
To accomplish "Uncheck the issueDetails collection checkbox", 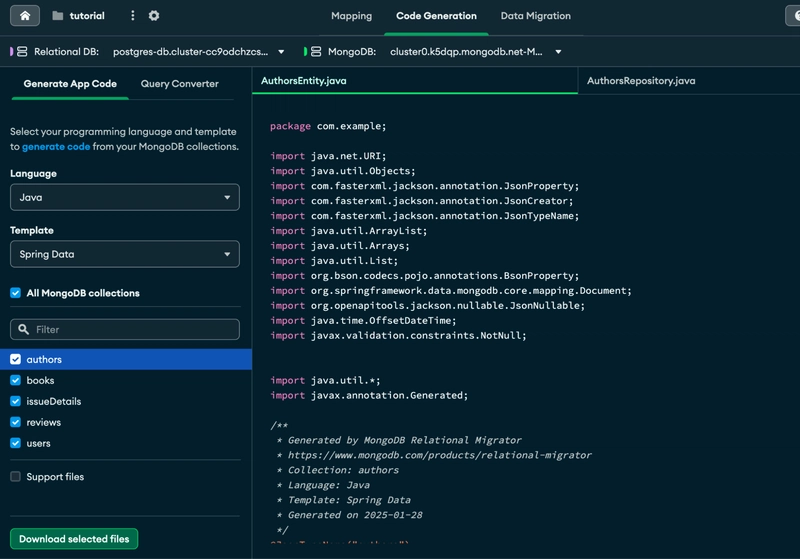I will click(x=15, y=401).
